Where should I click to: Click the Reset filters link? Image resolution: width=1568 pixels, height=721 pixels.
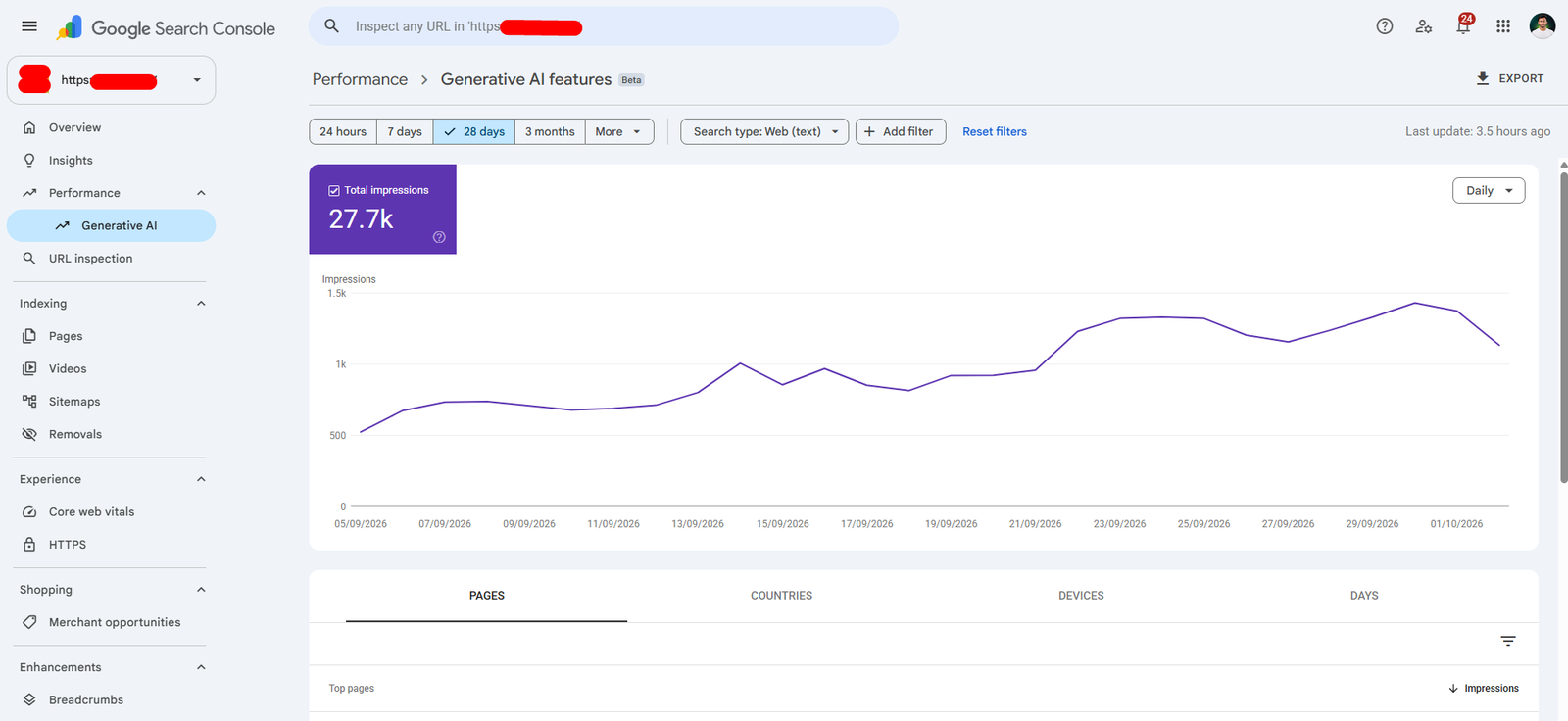click(995, 131)
